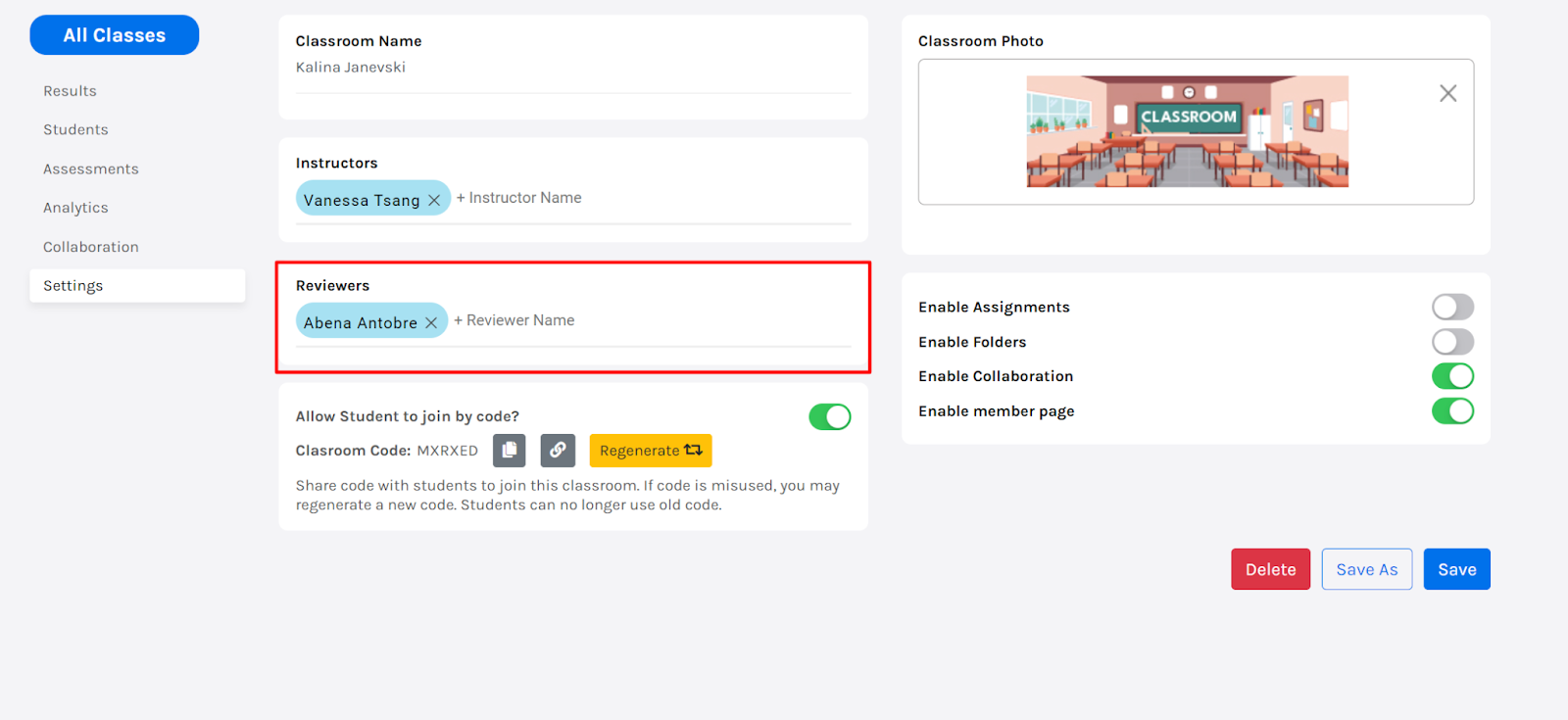Switch off Enable member page

1452,411
